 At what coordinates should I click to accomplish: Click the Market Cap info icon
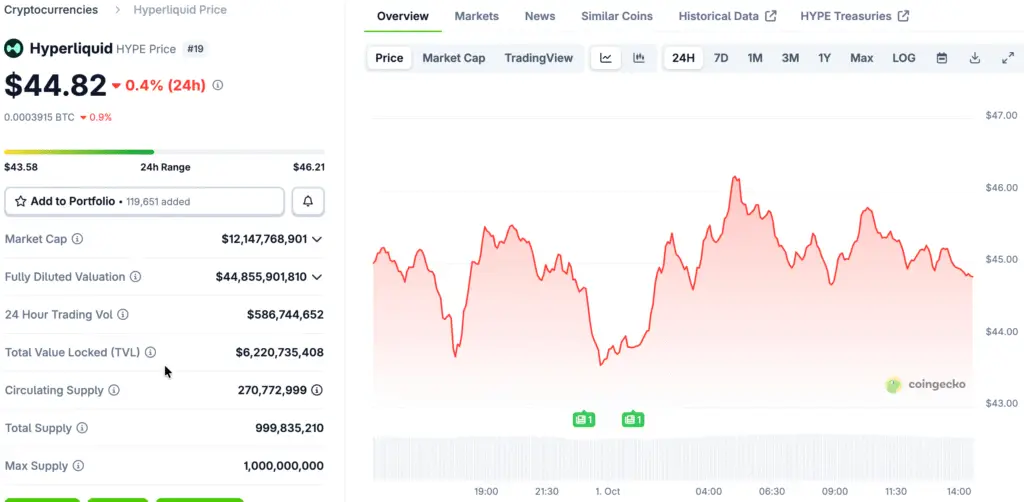click(x=78, y=239)
